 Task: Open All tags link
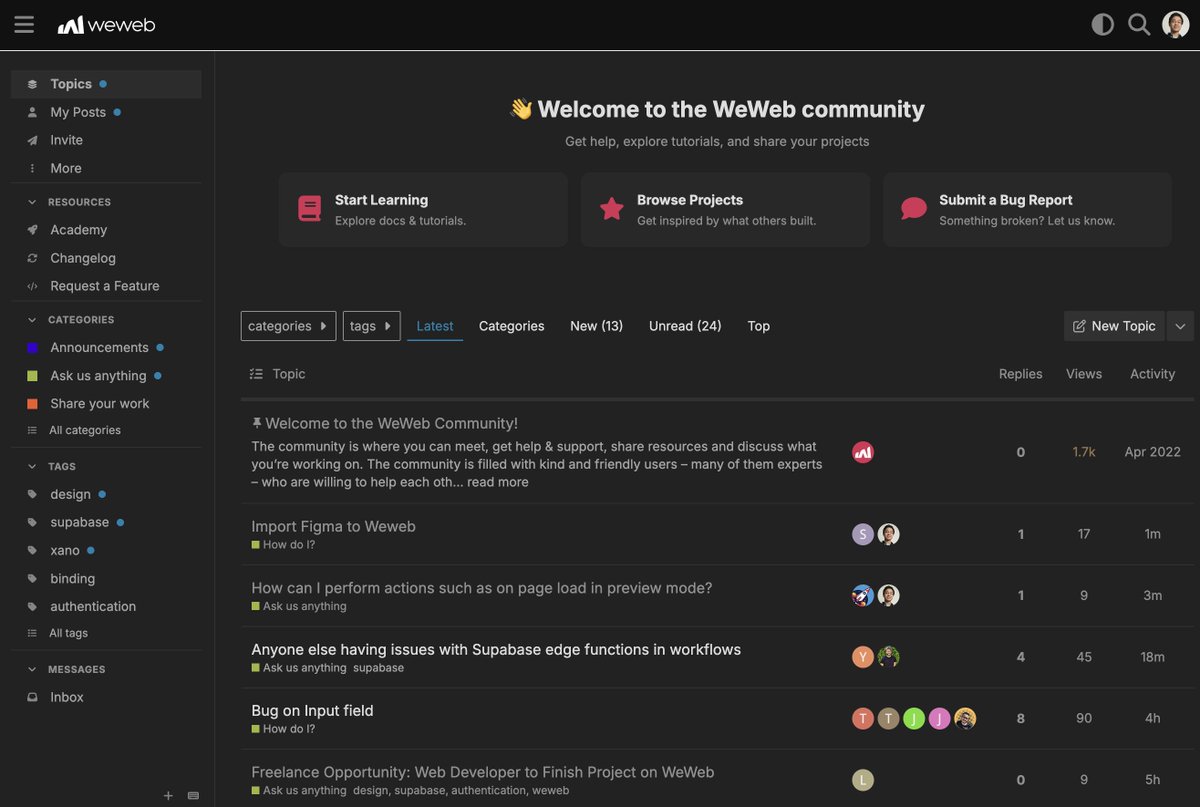click(x=69, y=633)
